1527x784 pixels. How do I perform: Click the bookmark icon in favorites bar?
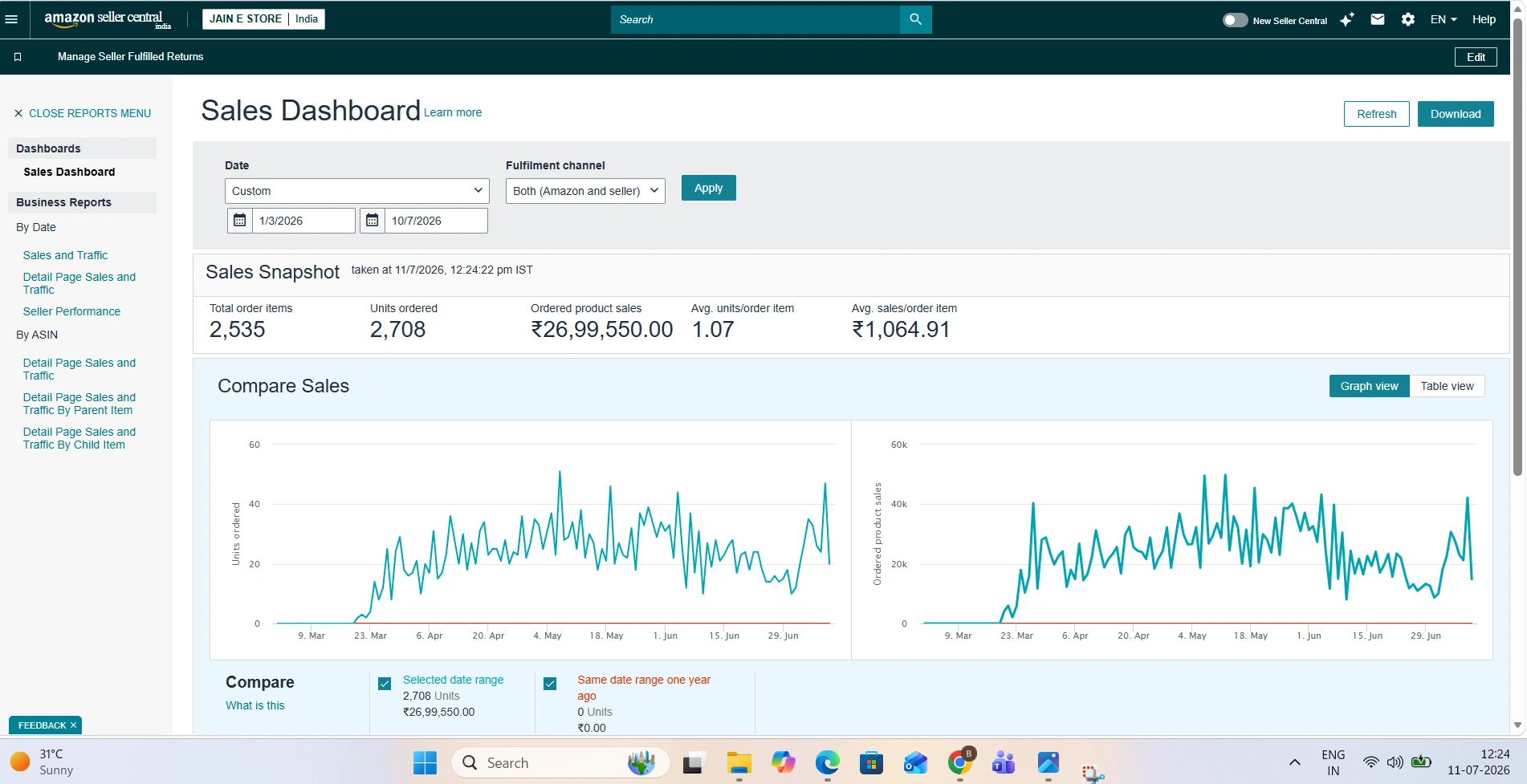[18, 57]
